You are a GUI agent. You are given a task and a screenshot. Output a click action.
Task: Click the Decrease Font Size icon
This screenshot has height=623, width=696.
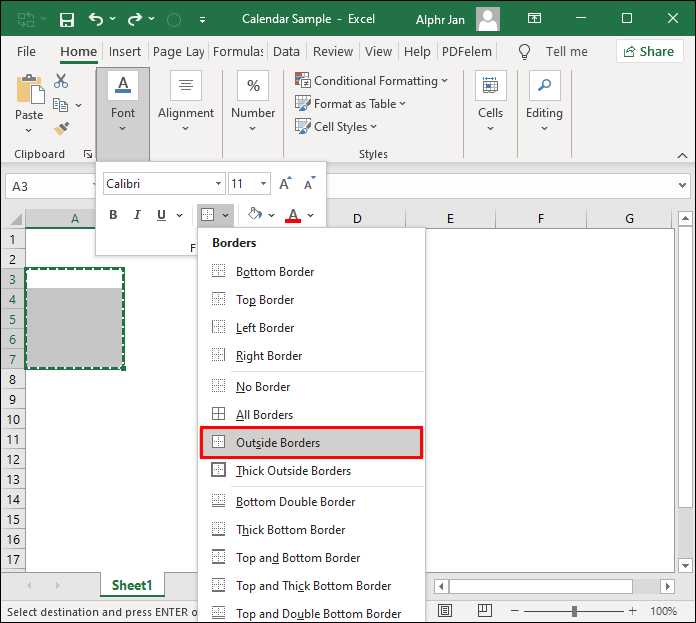coord(310,184)
